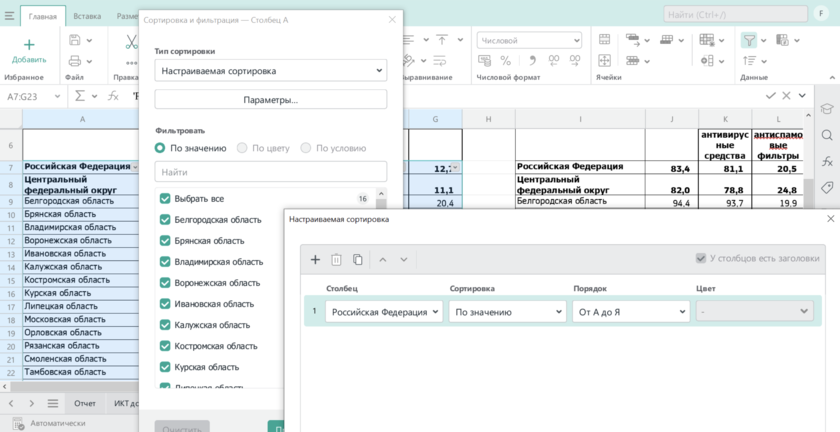The image size is (840, 432).
Task: Delete sort level with the trash icon
Action: (337, 260)
